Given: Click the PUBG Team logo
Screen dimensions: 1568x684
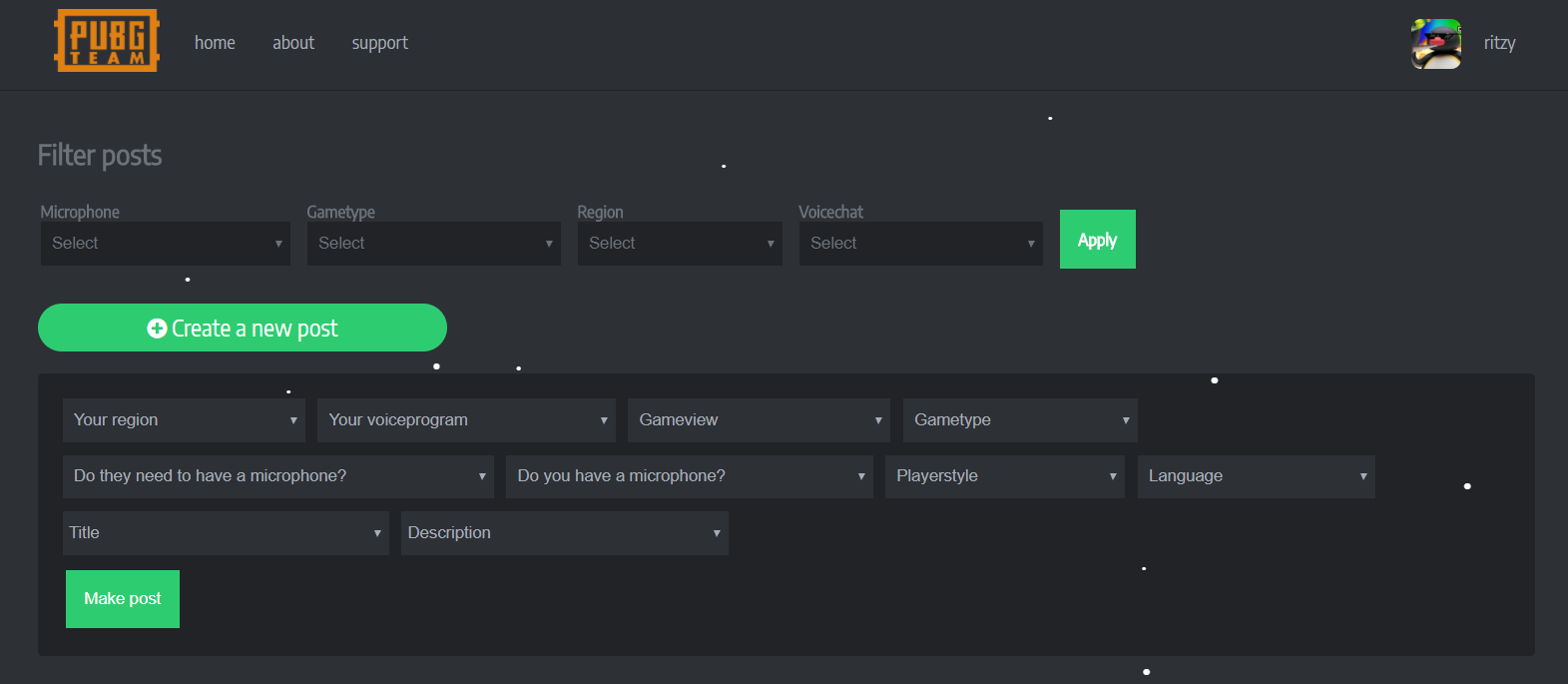Looking at the screenshot, I should click(107, 41).
